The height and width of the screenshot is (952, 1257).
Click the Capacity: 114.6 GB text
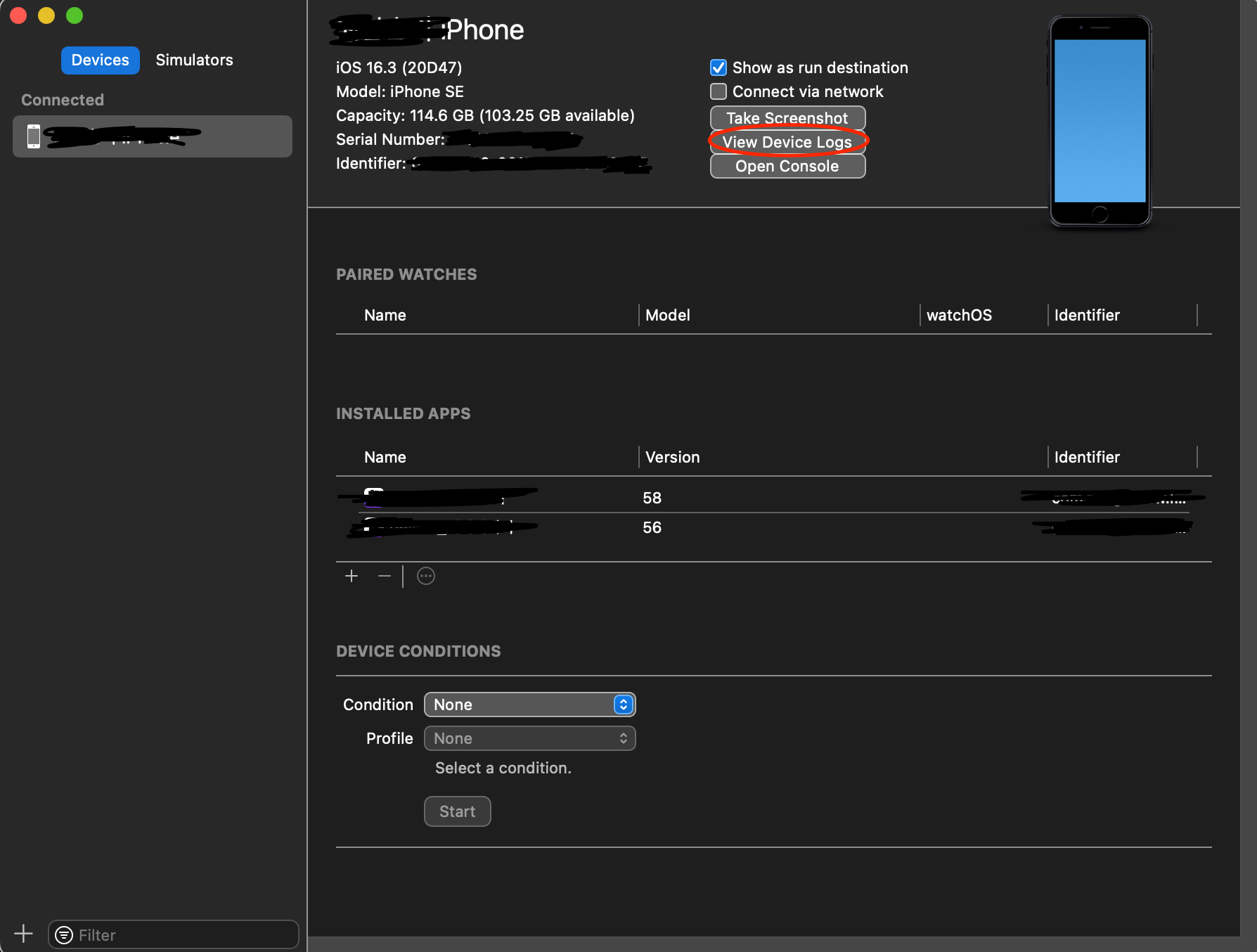tap(485, 116)
